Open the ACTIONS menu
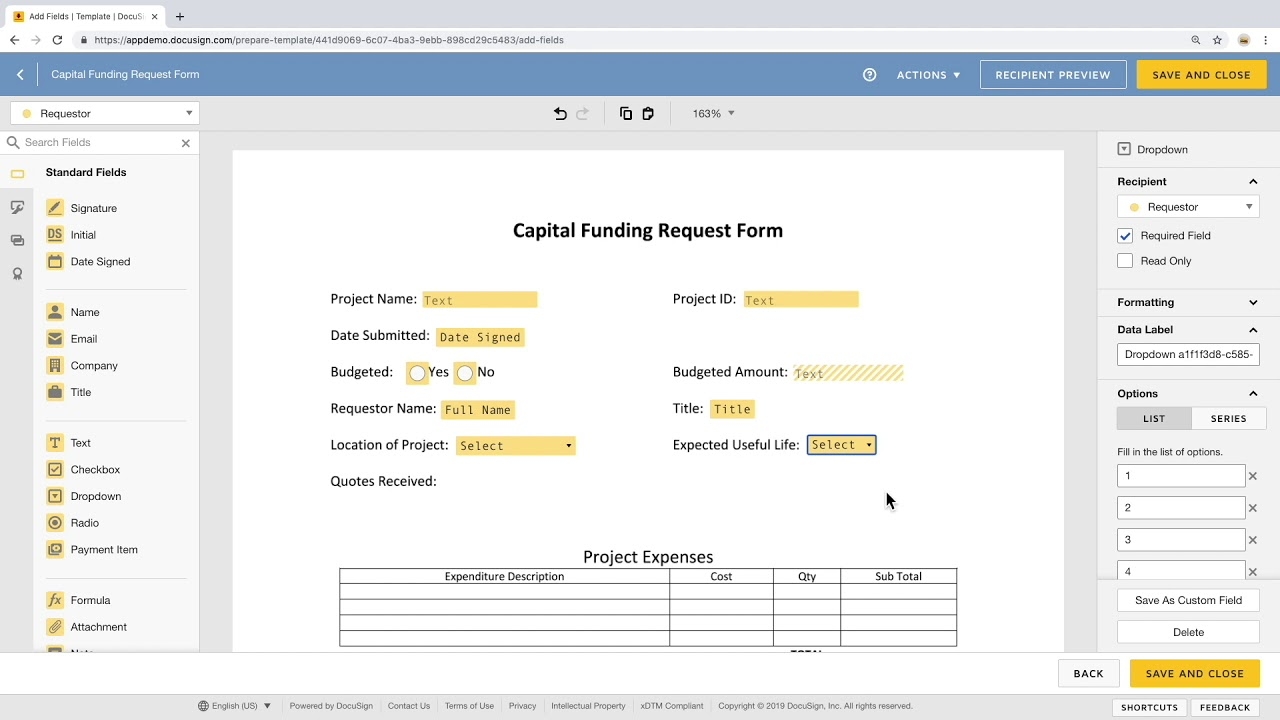Screen dimensions: 1280x720 [x=928, y=74]
